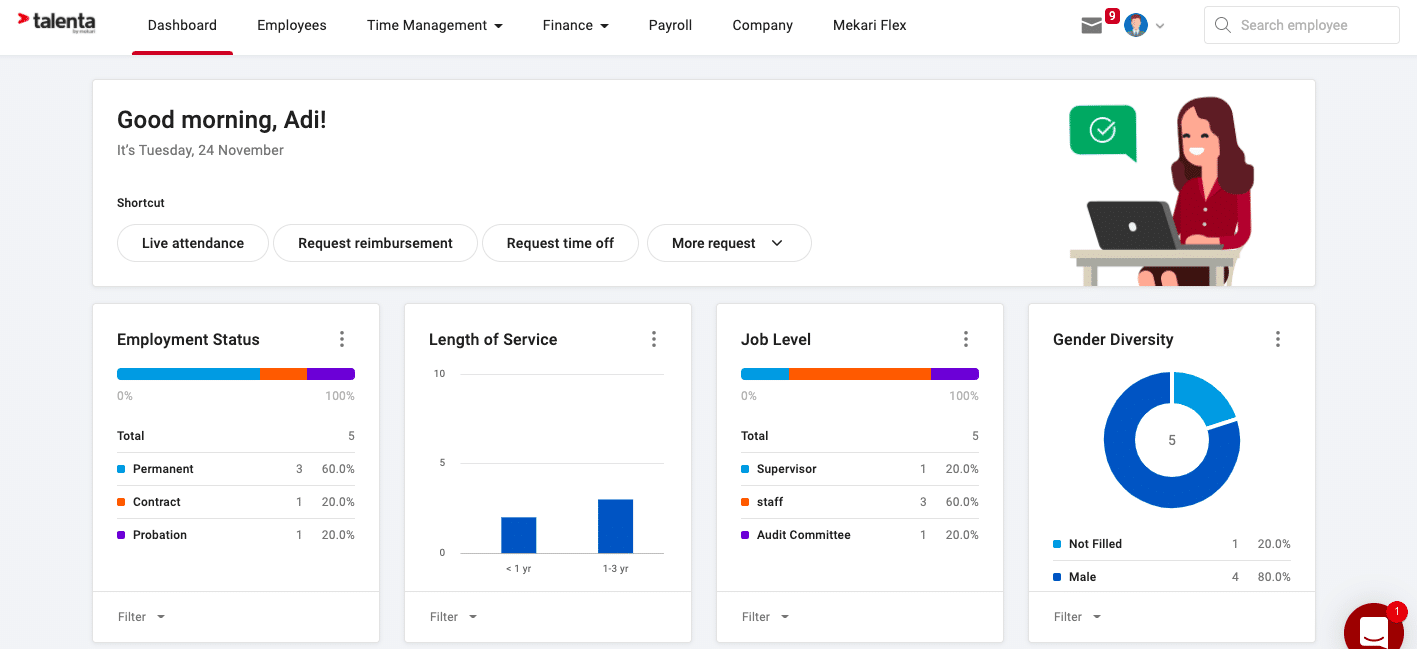Expand the More request dropdown
The height and width of the screenshot is (649, 1417).
pyautogui.click(x=728, y=243)
